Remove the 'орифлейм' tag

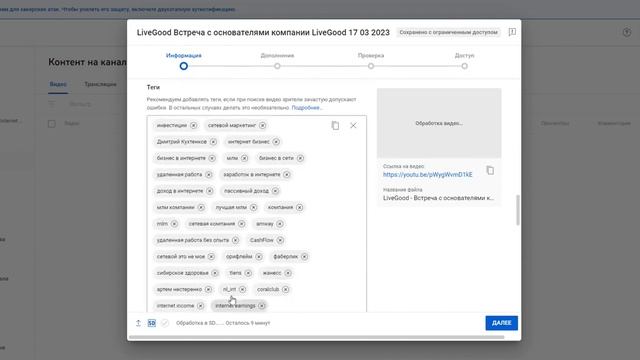coord(259,256)
